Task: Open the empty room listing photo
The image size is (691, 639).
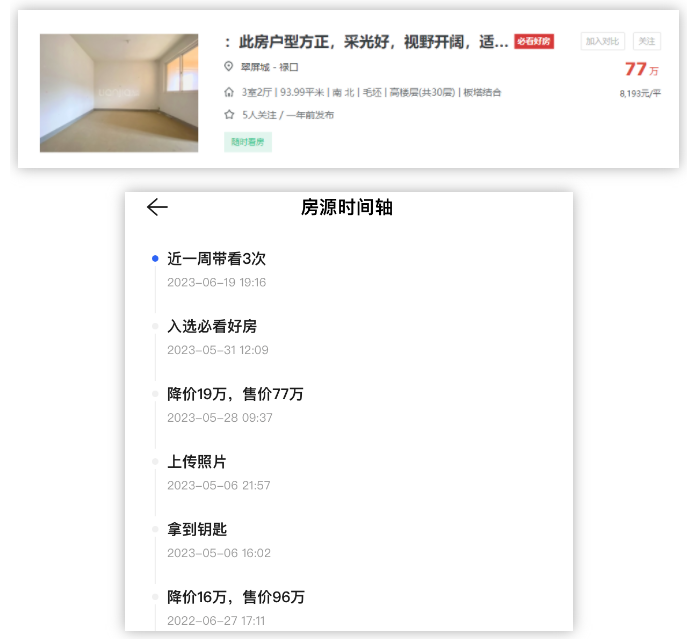Action: click(119, 93)
